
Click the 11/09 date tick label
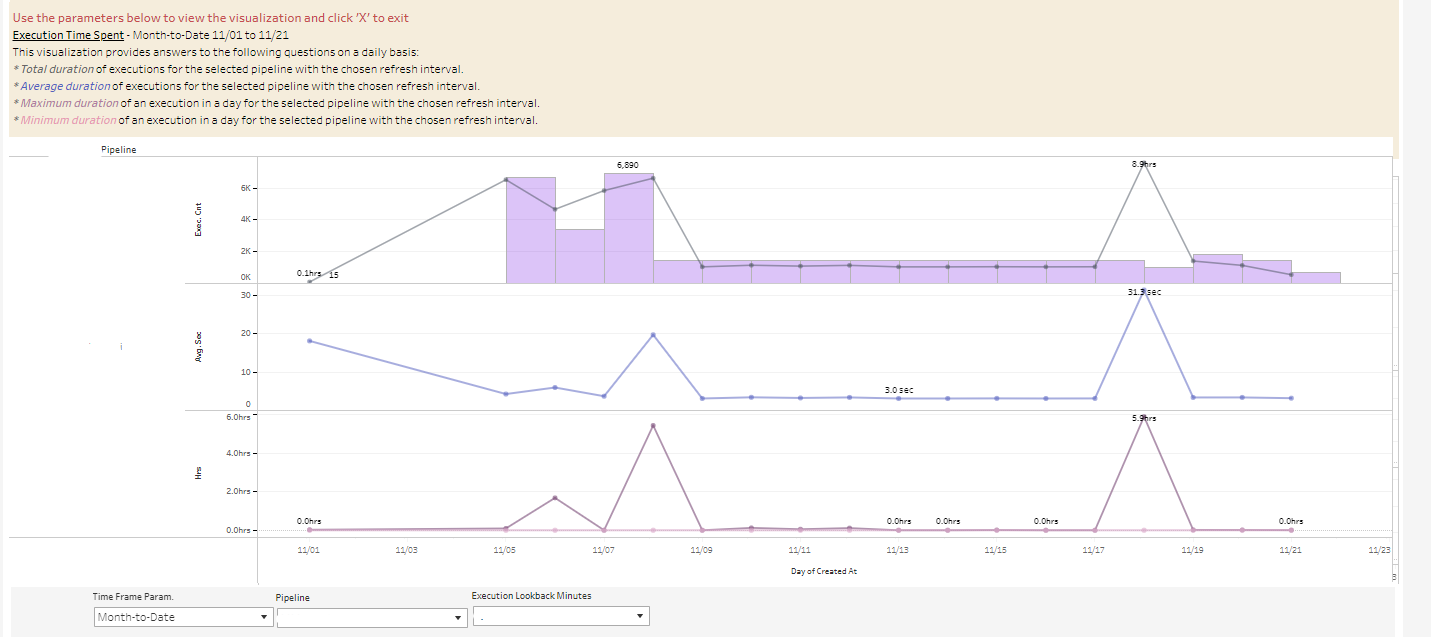pos(701,550)
